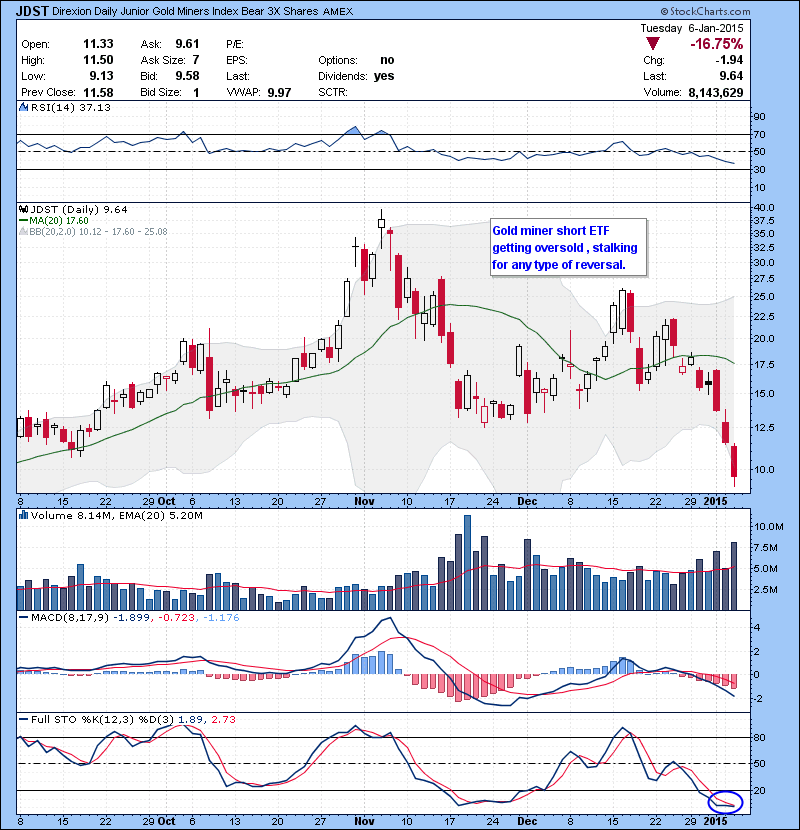Click the MACD(8,17,9) legend label
This screenshot has width=800, height=830.
(x=70, y=617)
